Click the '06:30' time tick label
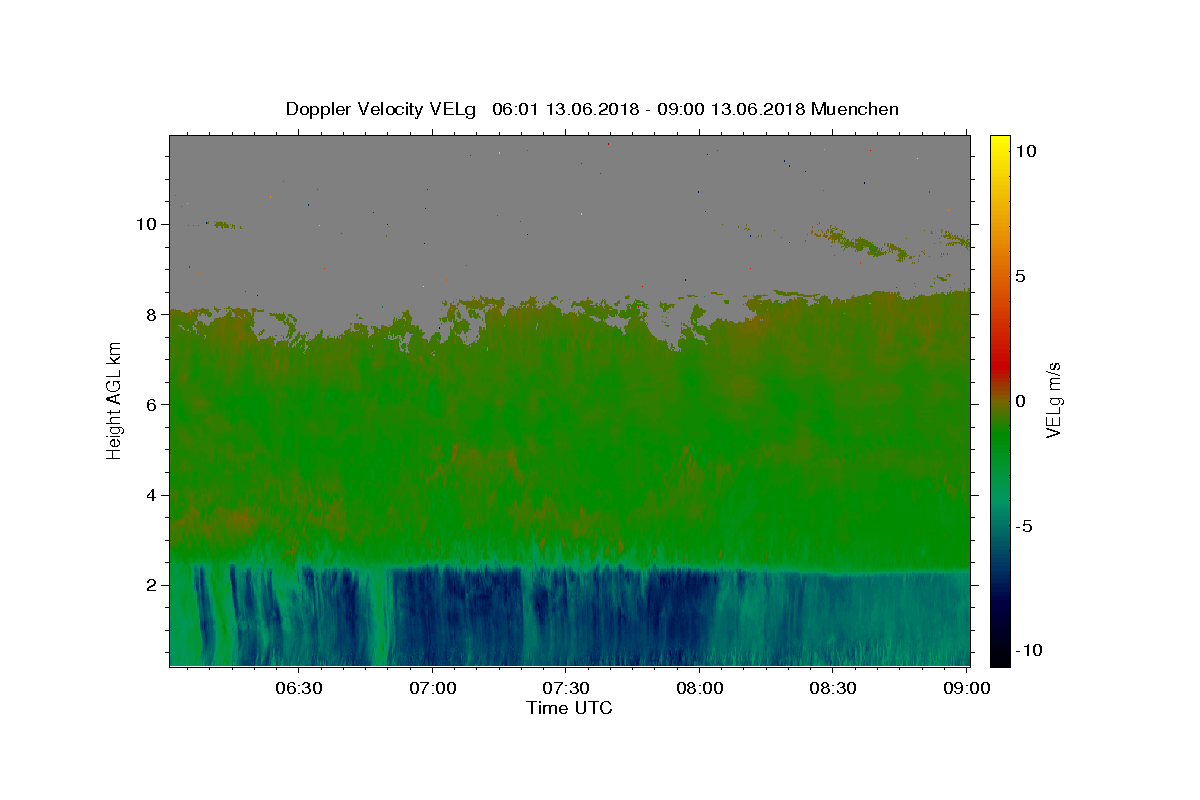This screenshot has height=800, width=1200. [299, 688]
